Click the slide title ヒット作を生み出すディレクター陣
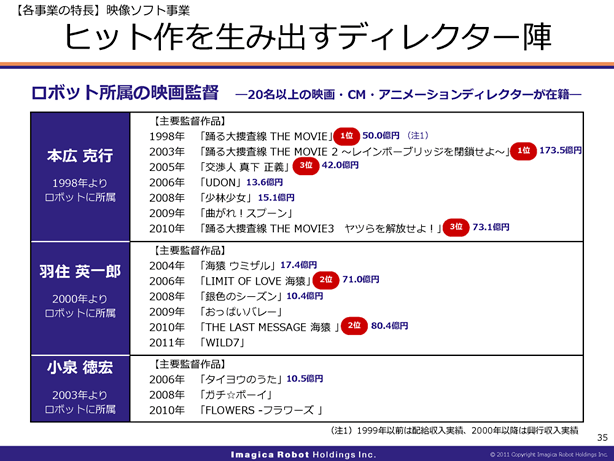The height and width of the screenshot is (461, 614). pos(308,37)
